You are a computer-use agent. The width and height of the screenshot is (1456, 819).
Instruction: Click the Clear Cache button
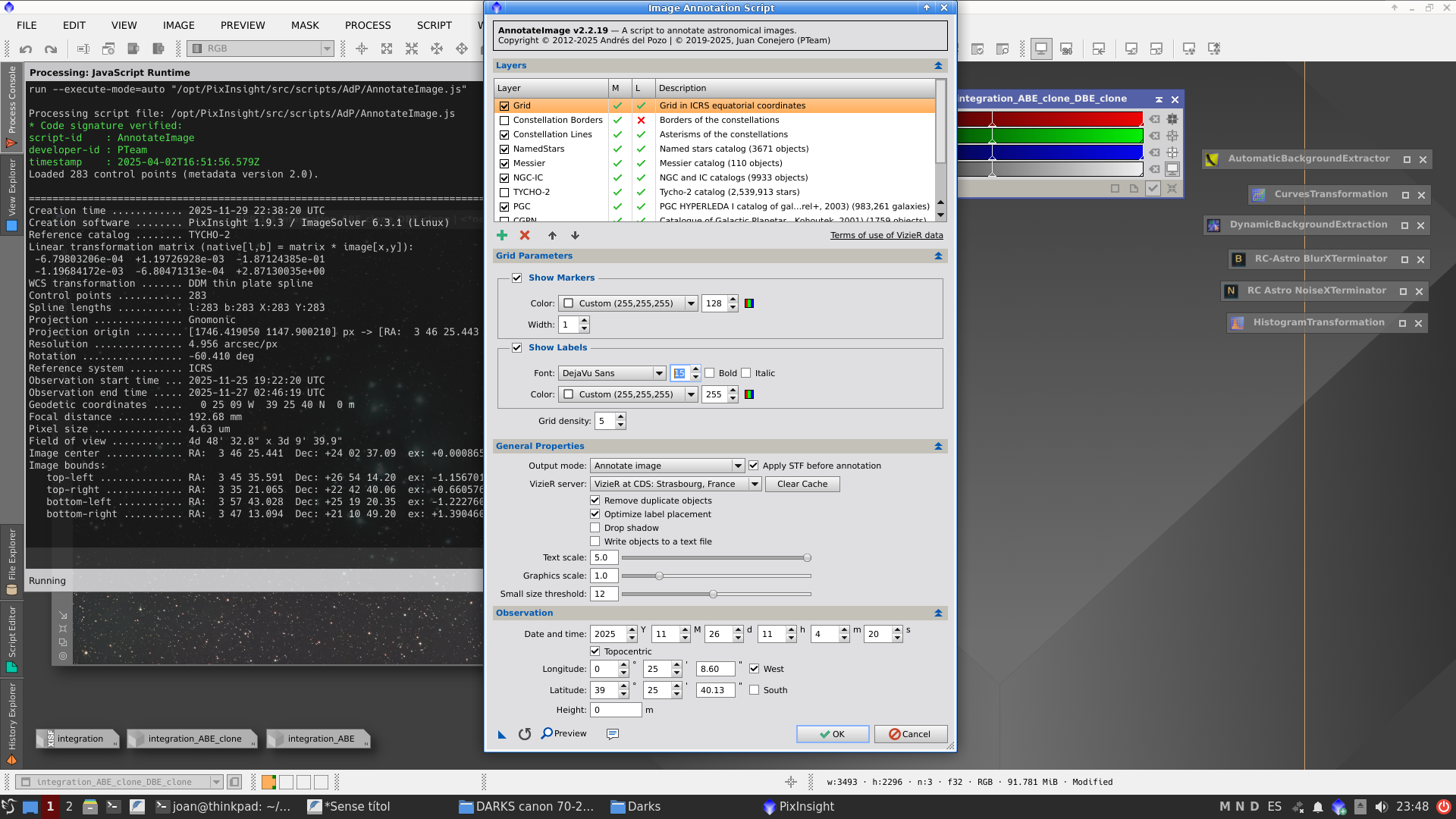click(x=802, y=483)
